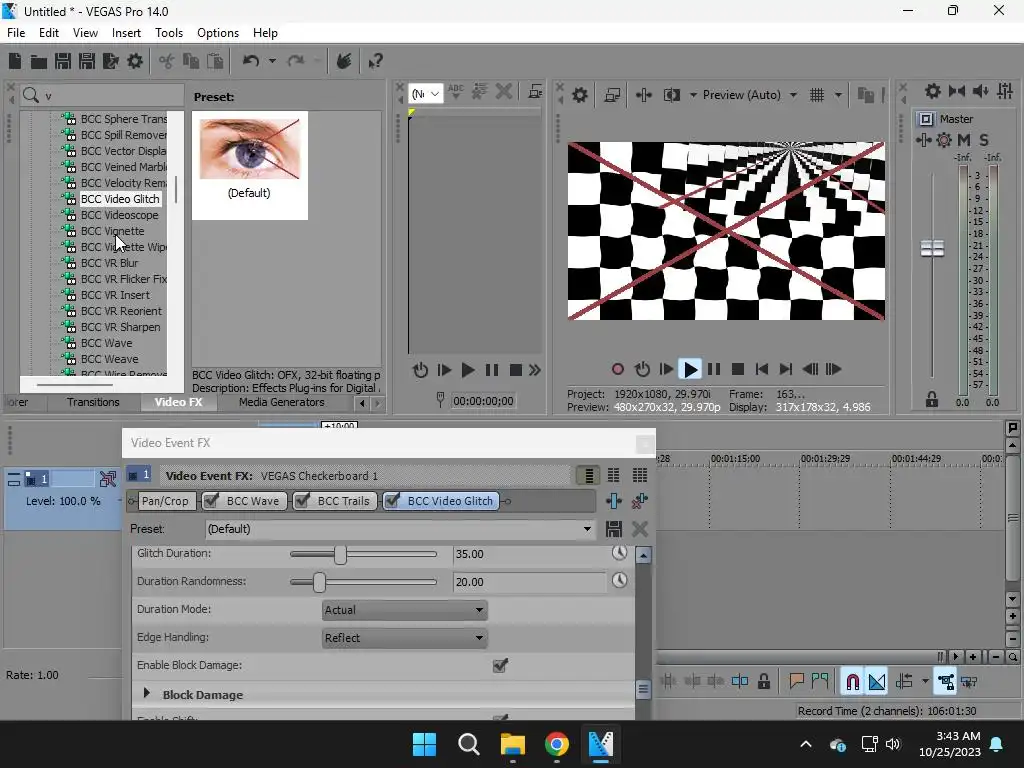Viewport: 1024px width, 768px height.
Task: Click the (Default) preset thumbnail
Action: coord(249,165)
